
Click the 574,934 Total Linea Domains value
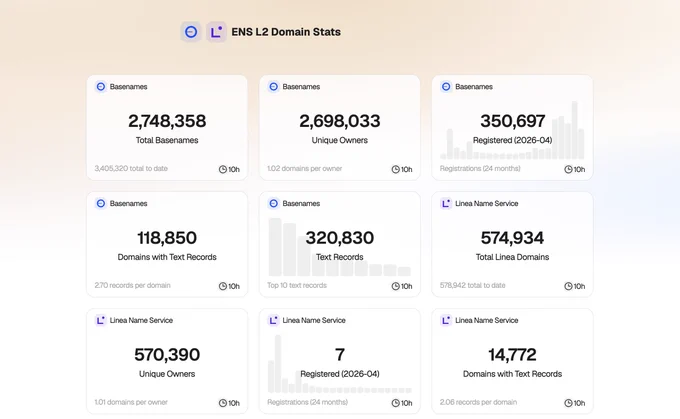click(x=512, y=238)
